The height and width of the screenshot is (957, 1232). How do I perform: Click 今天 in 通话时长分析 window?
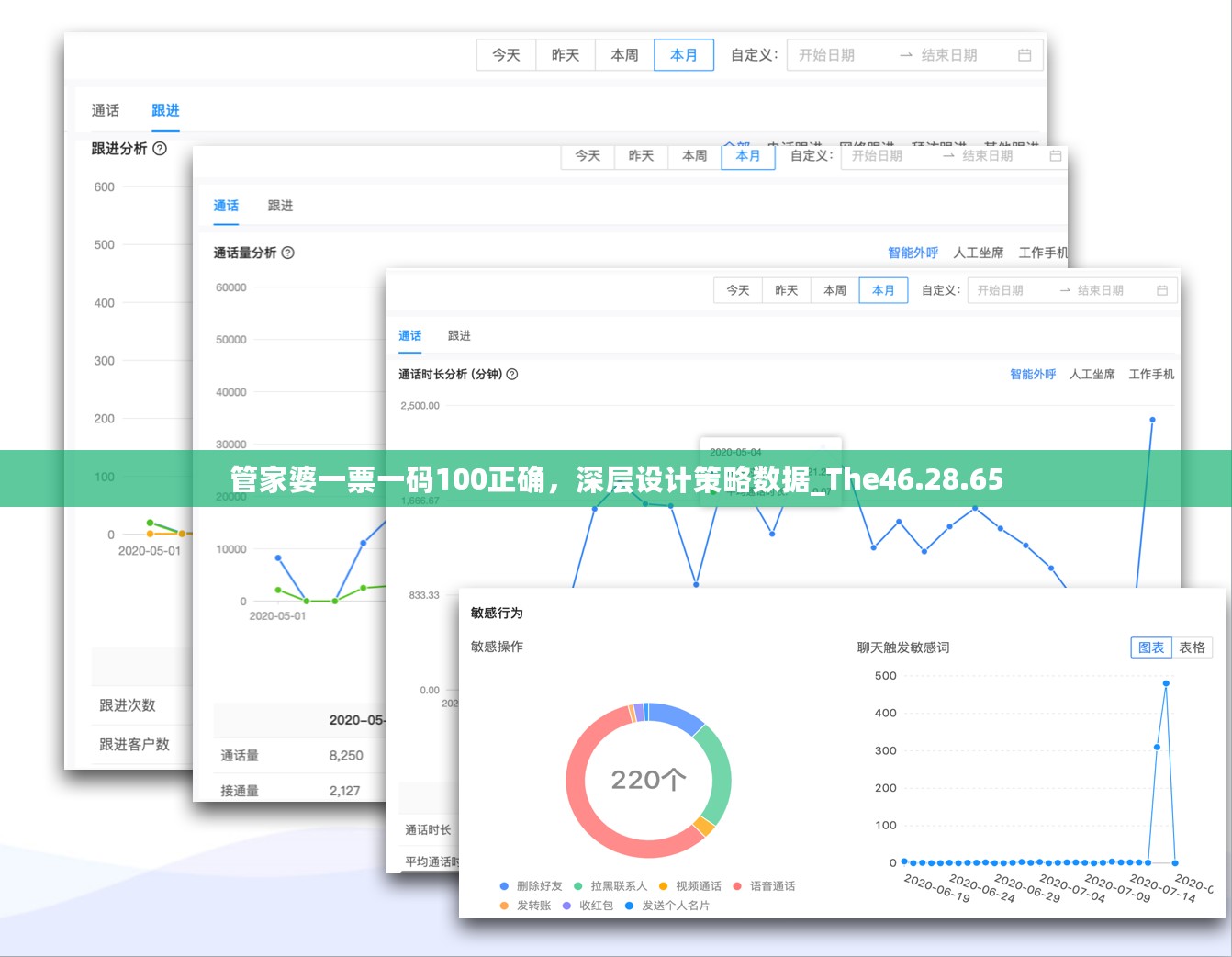[738, 290]
